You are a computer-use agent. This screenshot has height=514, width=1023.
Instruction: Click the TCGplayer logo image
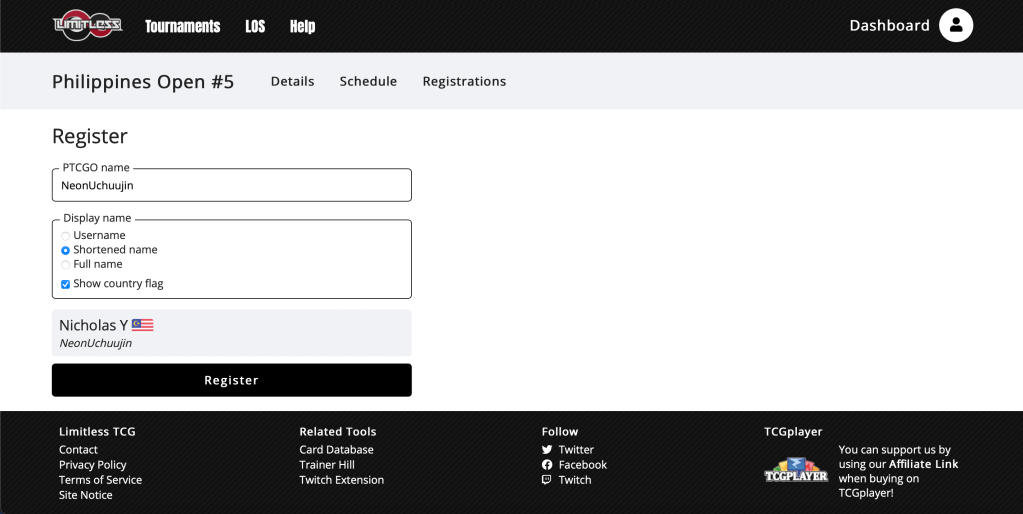click(x=796, y=471)
